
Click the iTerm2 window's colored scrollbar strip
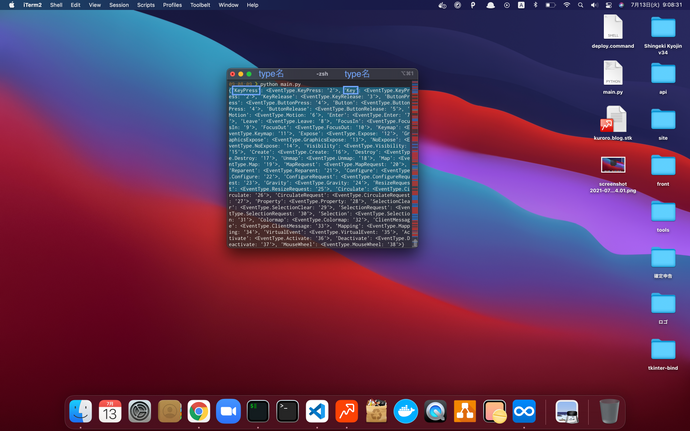tap(415, 159)
